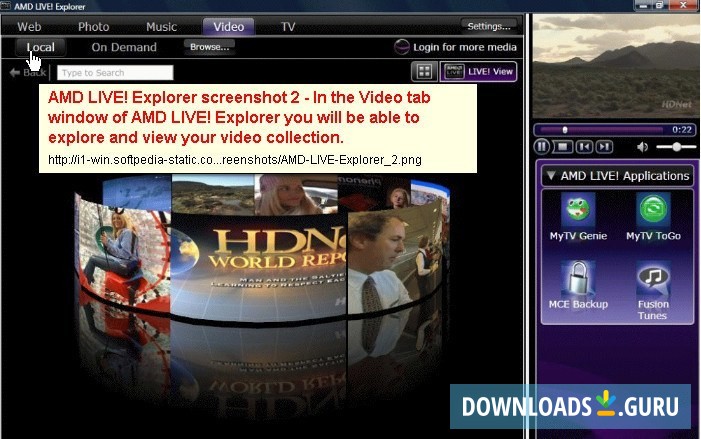Launch MyTV ToGo app
Viewport: 701px width, 439px height.
[653, 217]
